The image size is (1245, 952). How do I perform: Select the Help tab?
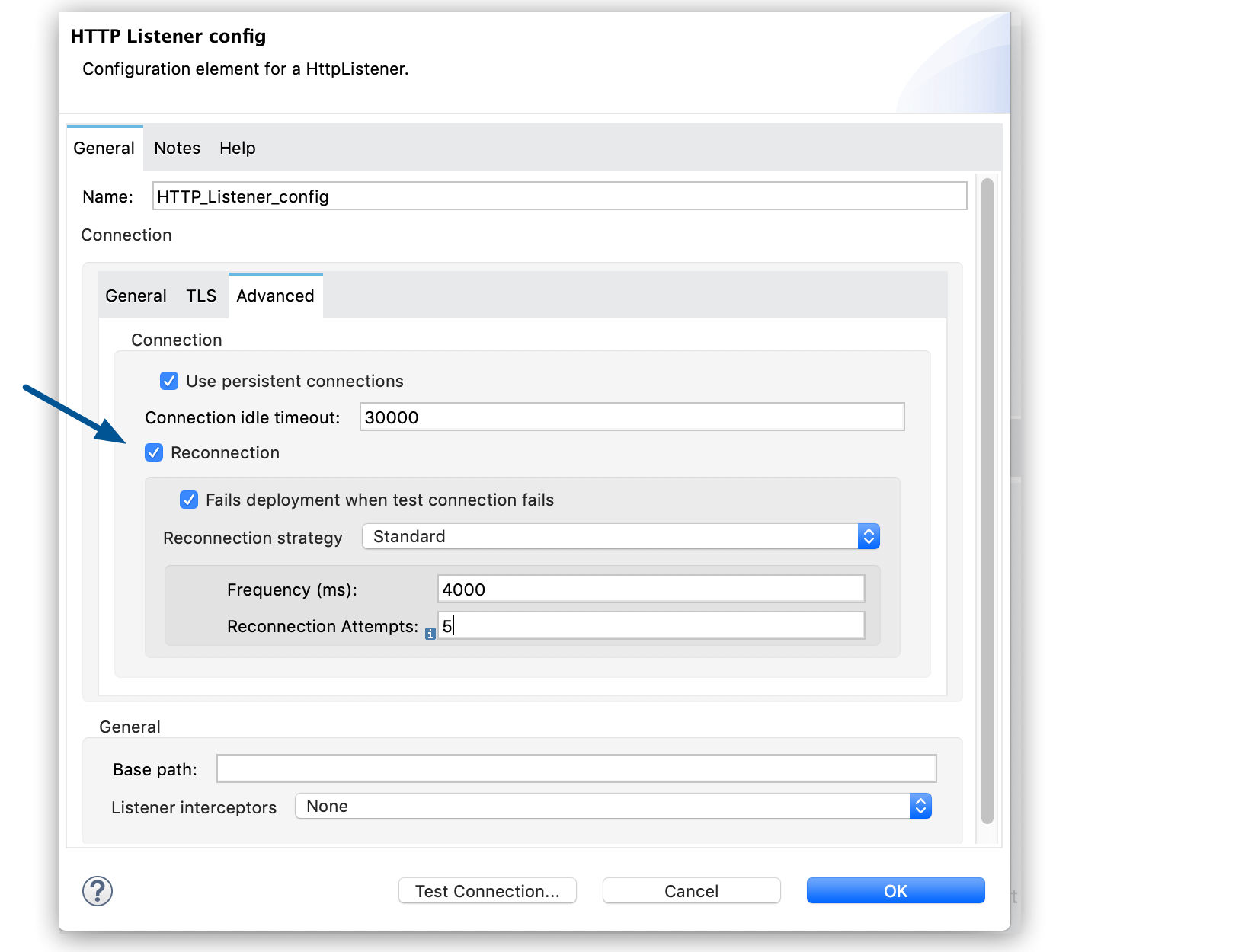[236, 148]
